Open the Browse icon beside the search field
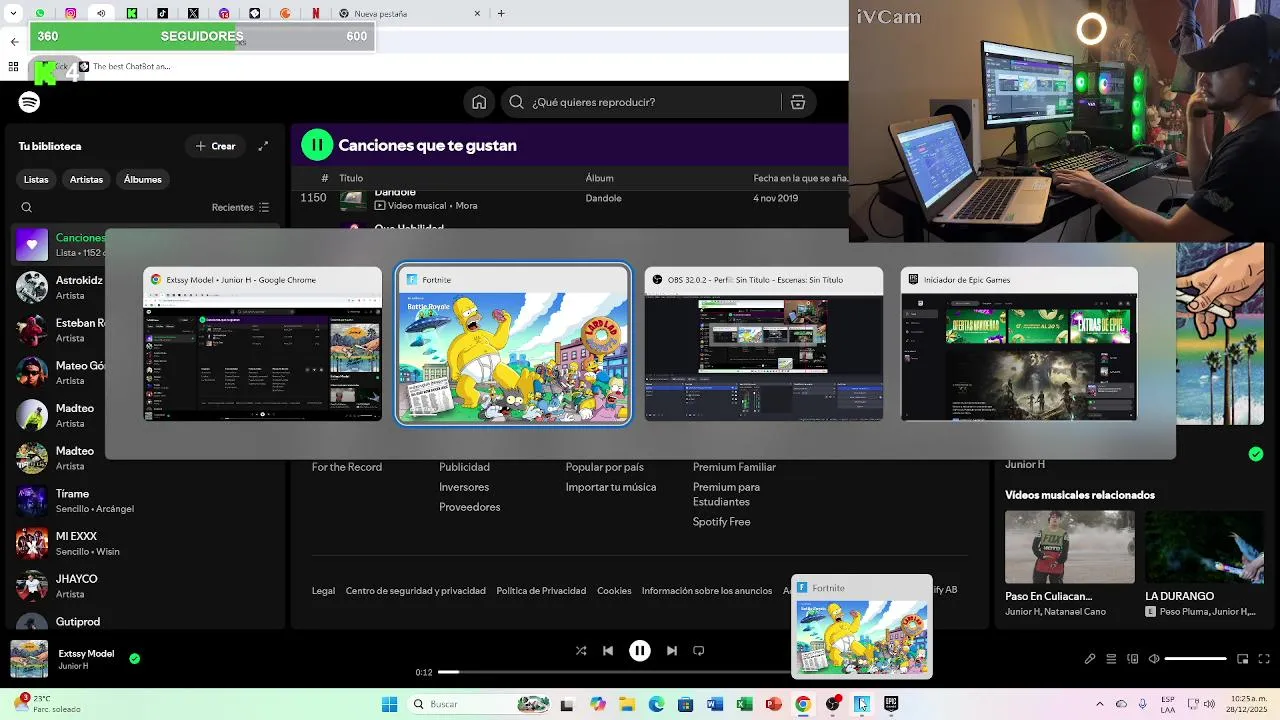This screenshot has height=720, width=1280. click(797, 102)
